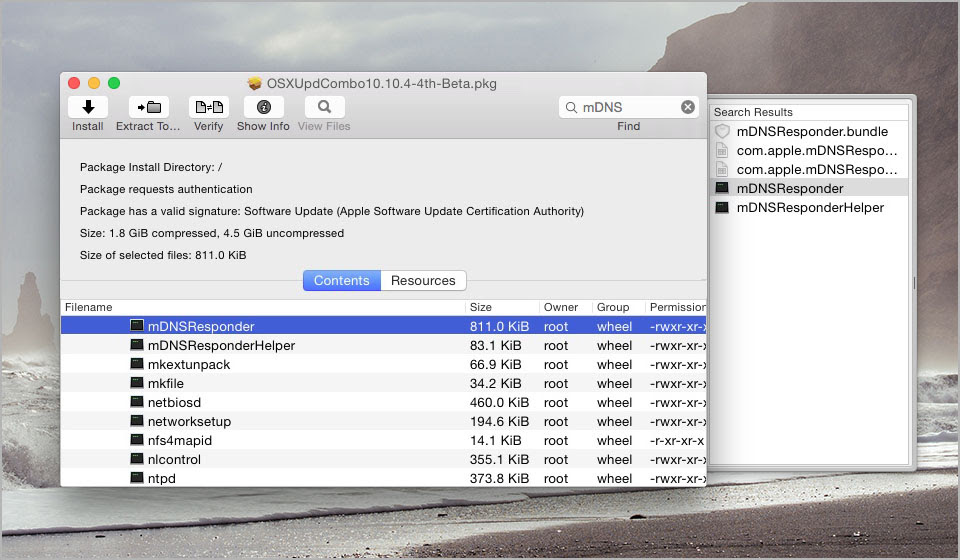Switch to the Resources tab

point(423,280)
